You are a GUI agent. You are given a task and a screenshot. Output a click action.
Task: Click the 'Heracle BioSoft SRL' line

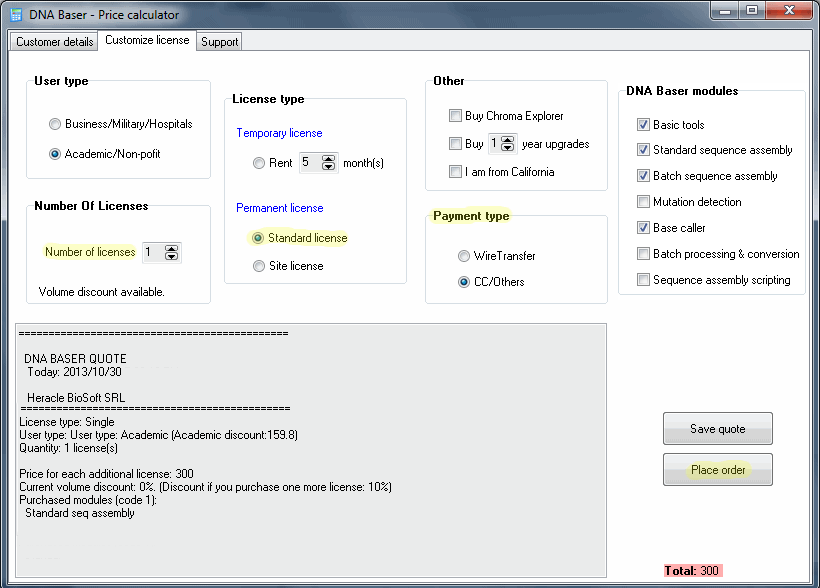76,398
